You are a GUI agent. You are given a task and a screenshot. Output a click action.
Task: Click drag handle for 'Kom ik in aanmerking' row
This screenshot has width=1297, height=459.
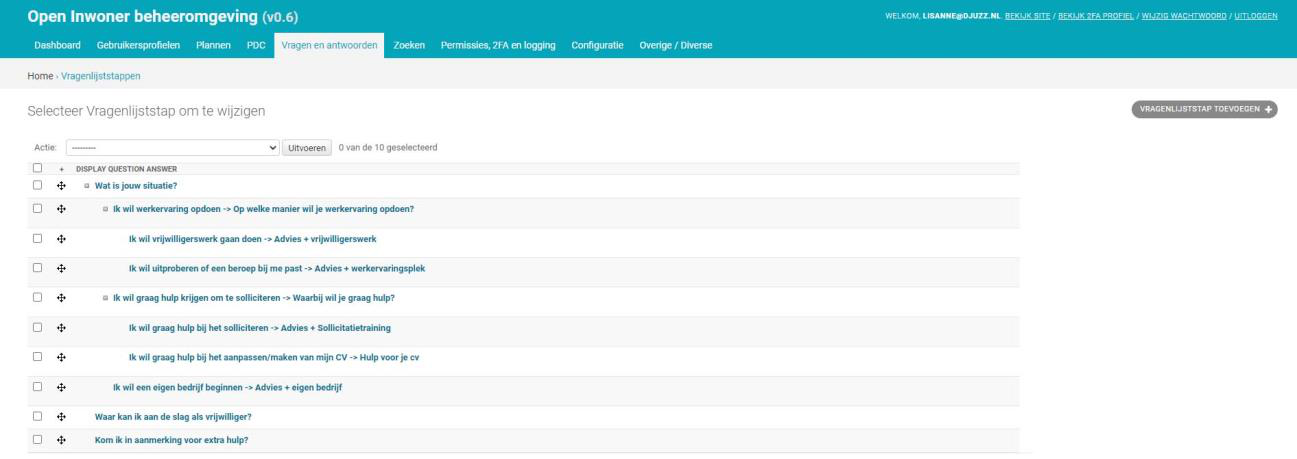[61, 440]
